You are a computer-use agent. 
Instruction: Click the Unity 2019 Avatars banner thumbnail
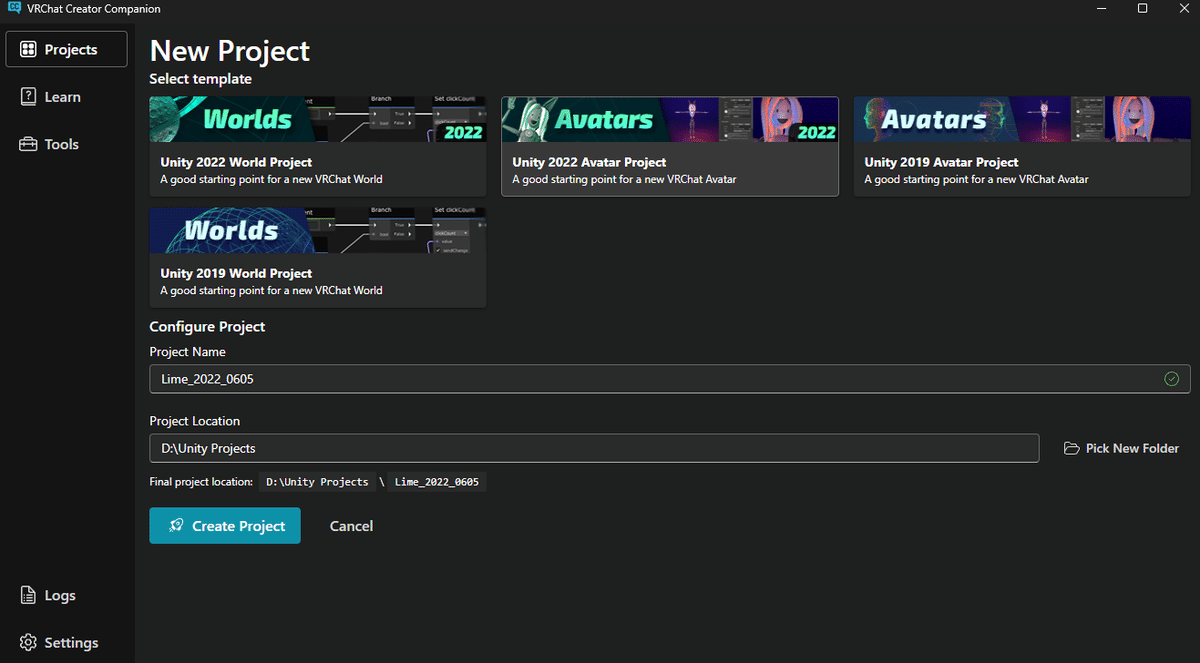tap(1022, 120)
